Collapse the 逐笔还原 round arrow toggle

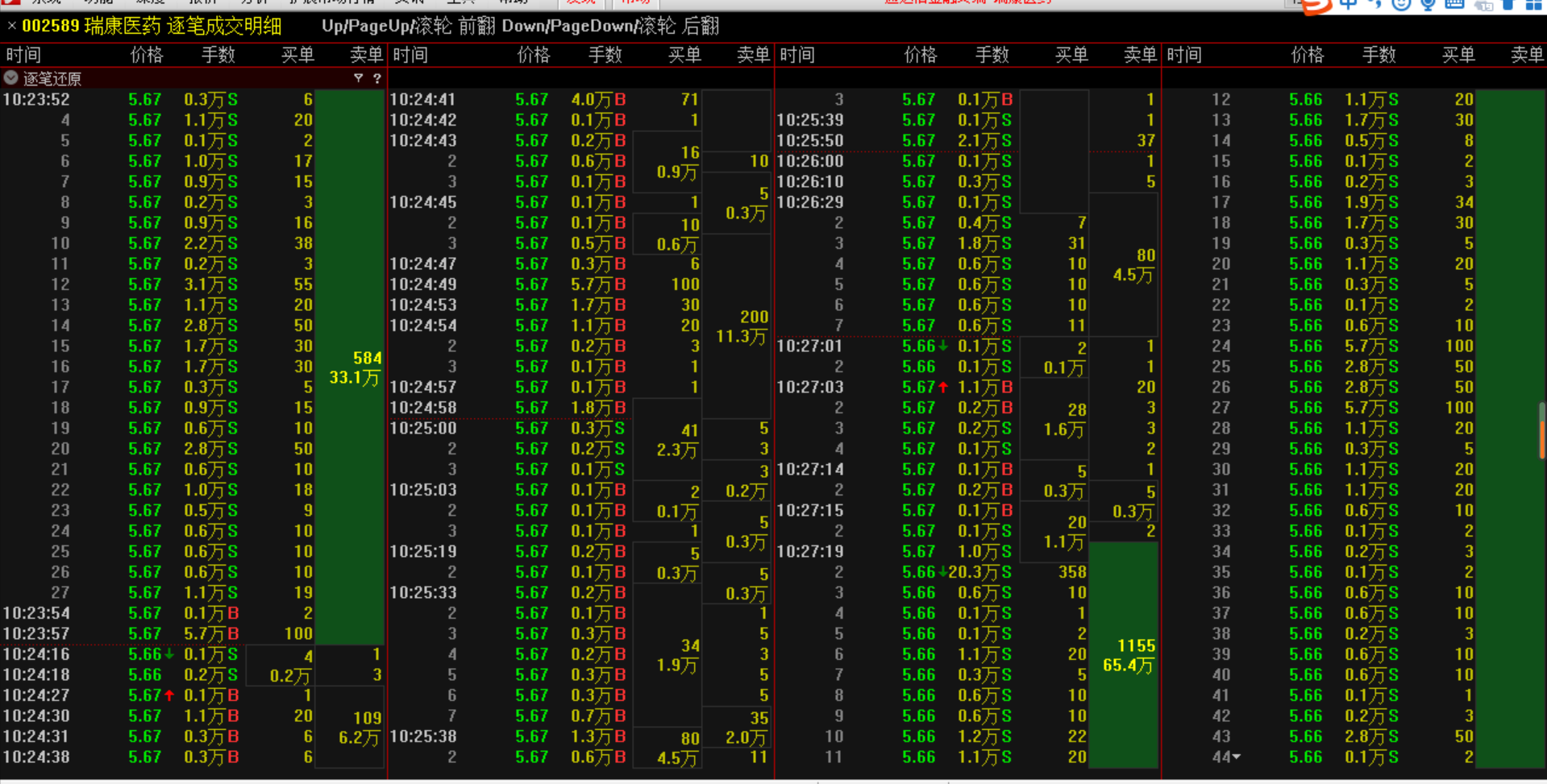pyautogui.click(x=11, y=78)
